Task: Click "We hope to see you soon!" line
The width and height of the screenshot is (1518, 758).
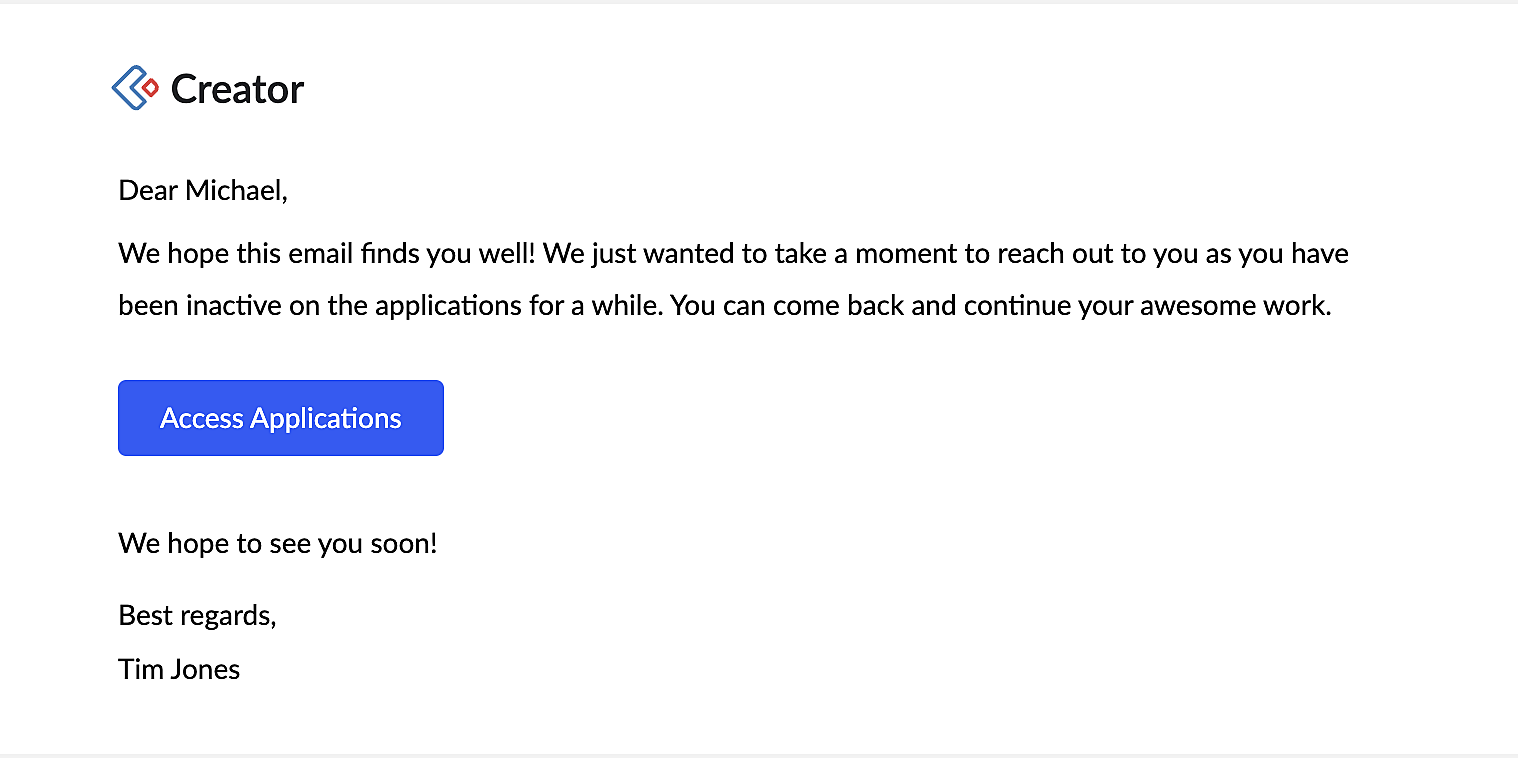Action: pyautogui.click(x=278, y=544)
